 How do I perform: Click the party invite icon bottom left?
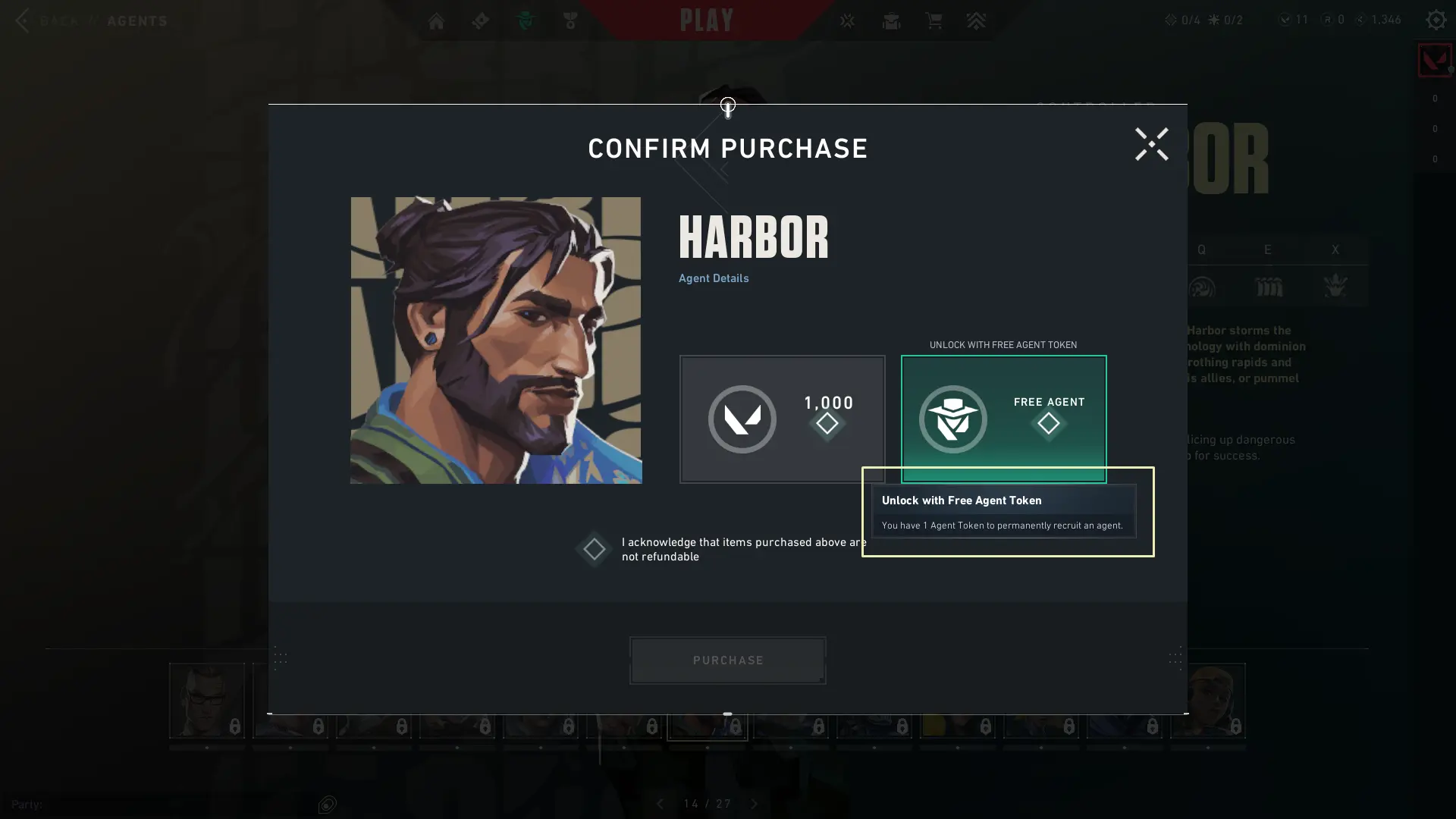[x=327, y=804]
